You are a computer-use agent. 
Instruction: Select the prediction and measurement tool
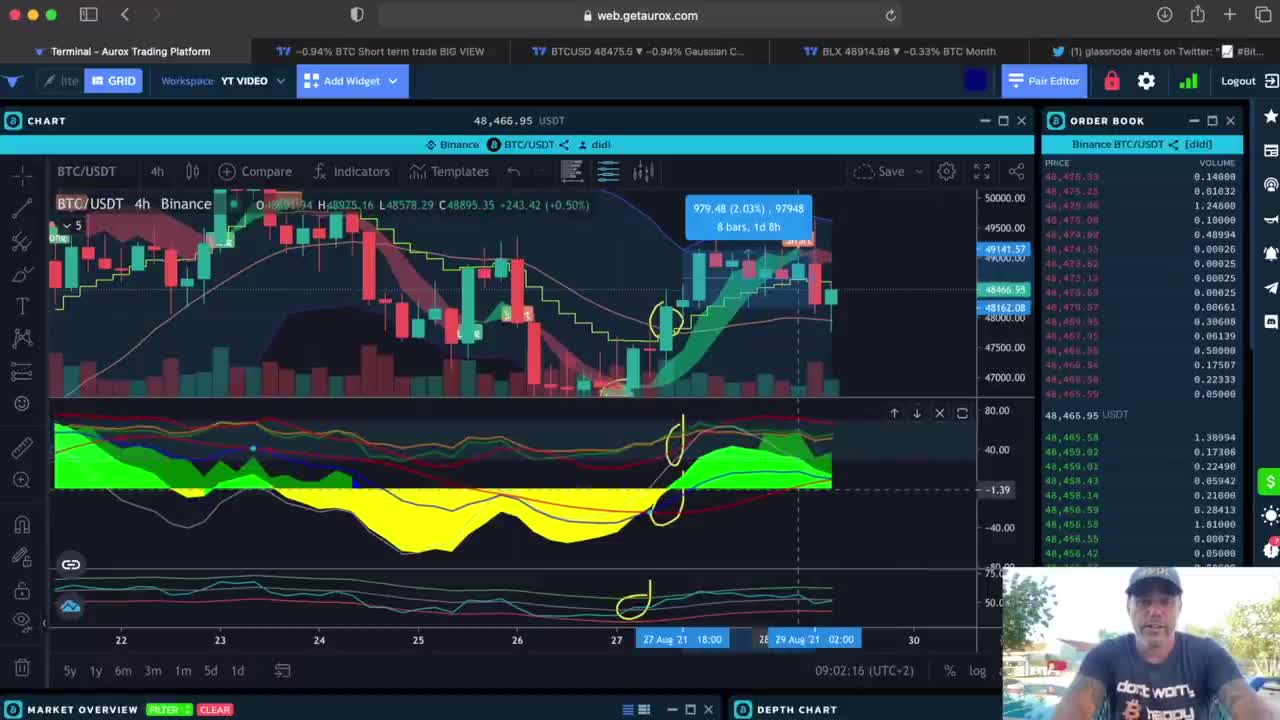point(22,371)
